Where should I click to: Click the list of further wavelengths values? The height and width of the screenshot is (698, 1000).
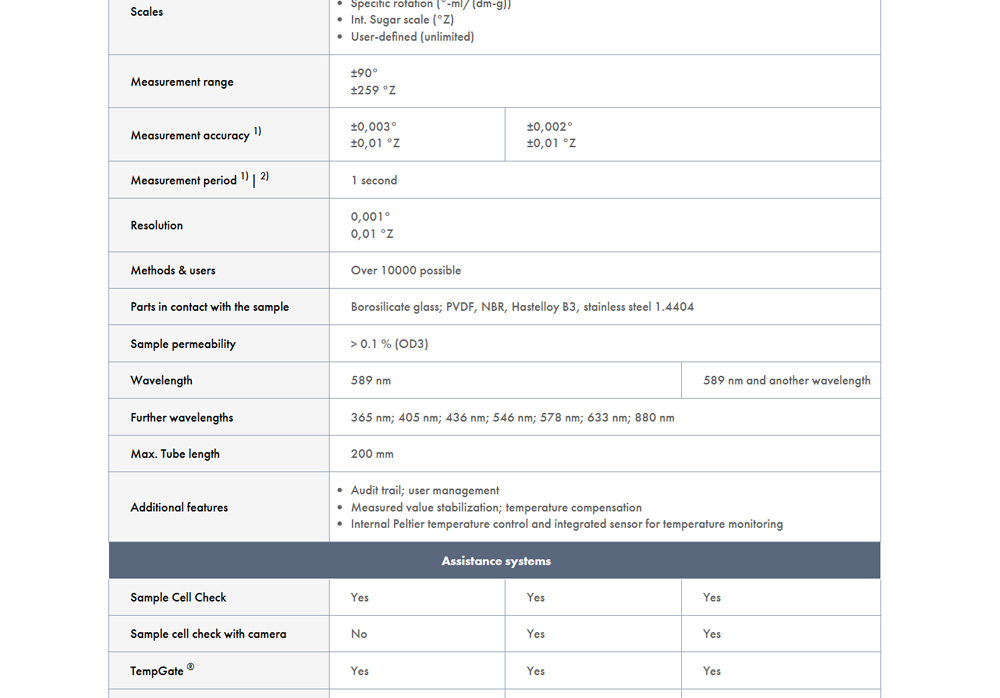click(512, 418)
